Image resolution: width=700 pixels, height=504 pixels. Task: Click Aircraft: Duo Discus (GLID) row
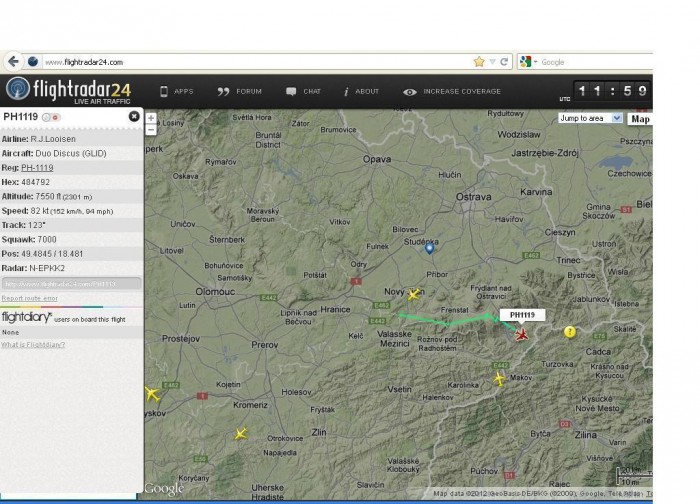[x=71, y=154]
